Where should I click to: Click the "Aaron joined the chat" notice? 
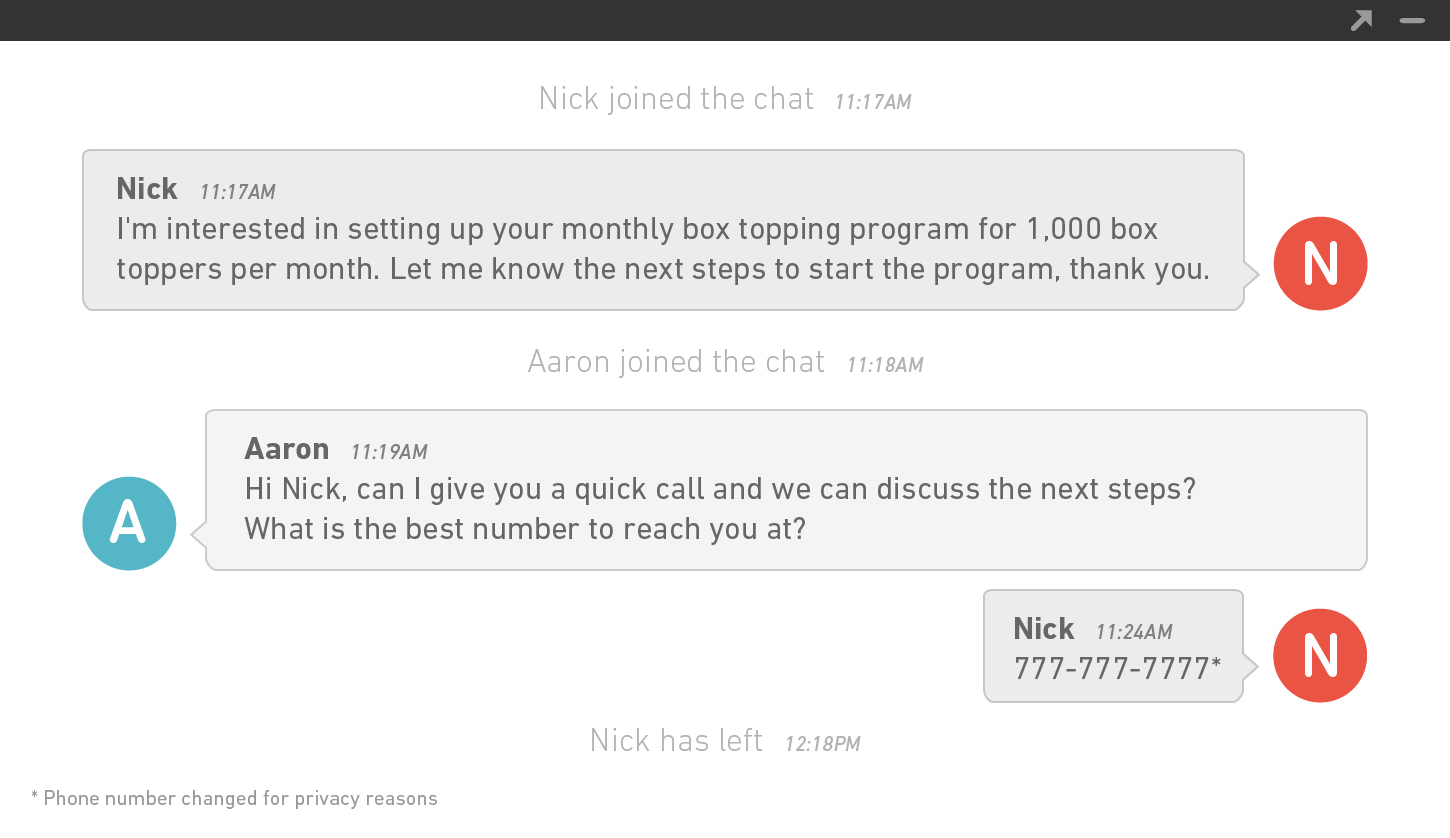(x=676, y=362)
